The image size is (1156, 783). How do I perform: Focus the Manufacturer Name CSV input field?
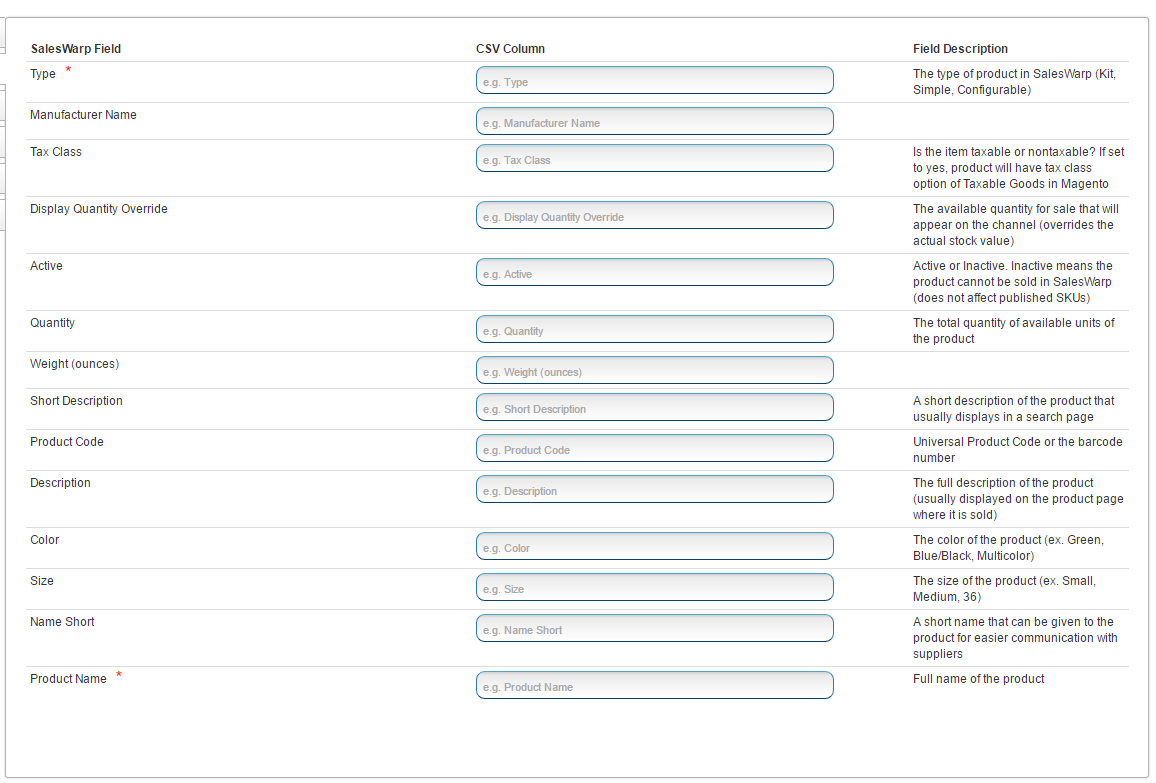coord(654,122)
